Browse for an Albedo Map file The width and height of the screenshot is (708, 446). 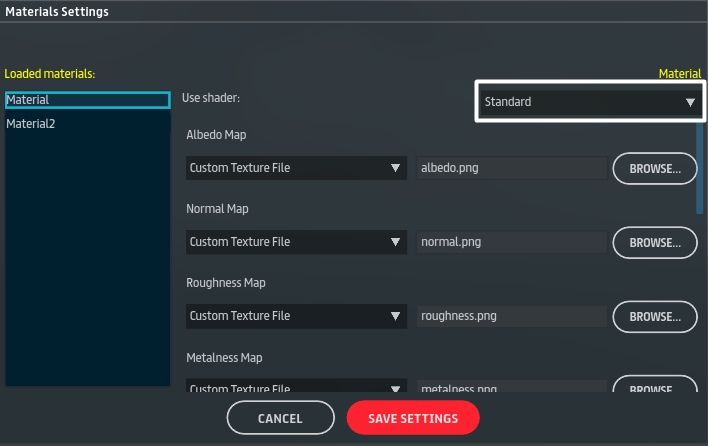[x=654, y=168]
